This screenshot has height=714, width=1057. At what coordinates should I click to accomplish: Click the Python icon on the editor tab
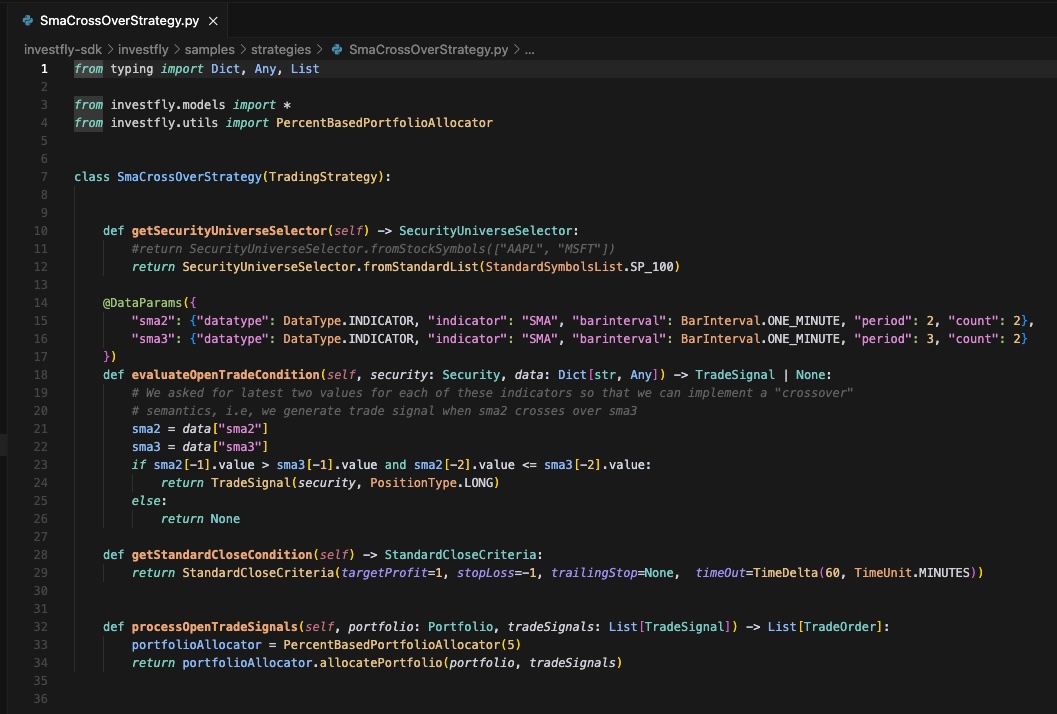coord(28,20)
